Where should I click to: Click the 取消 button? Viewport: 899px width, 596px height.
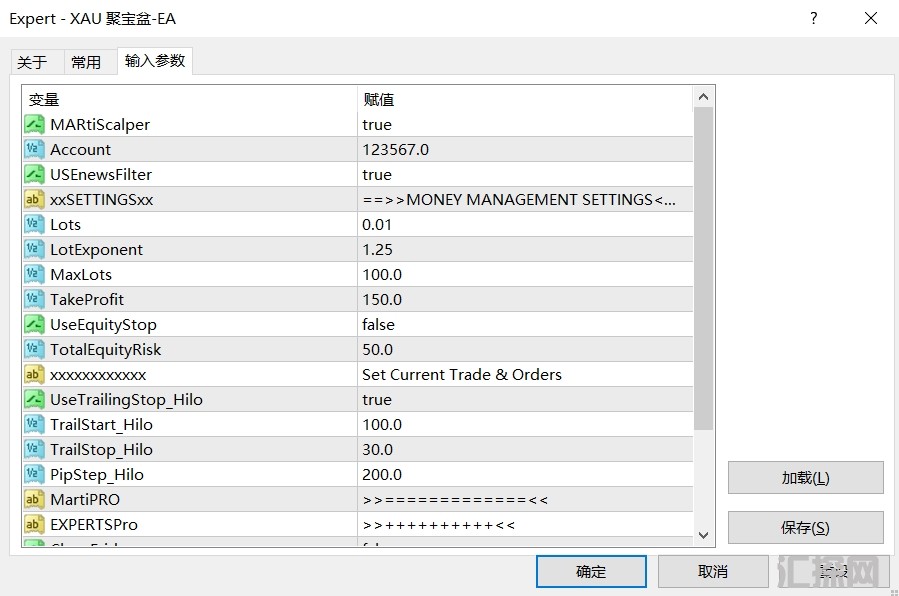coord(713,571)
